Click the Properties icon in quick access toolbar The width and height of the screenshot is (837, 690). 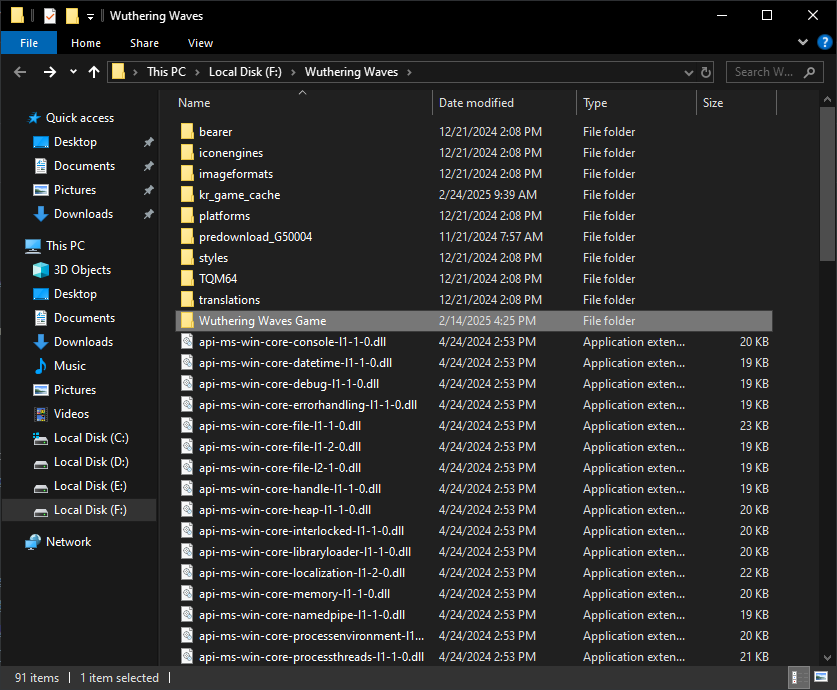(x=50, y=16)
